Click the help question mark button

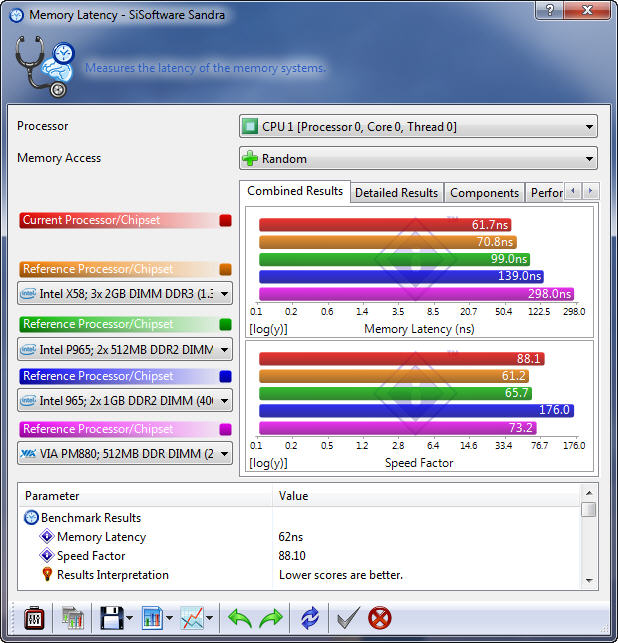[x=550, y=10]
